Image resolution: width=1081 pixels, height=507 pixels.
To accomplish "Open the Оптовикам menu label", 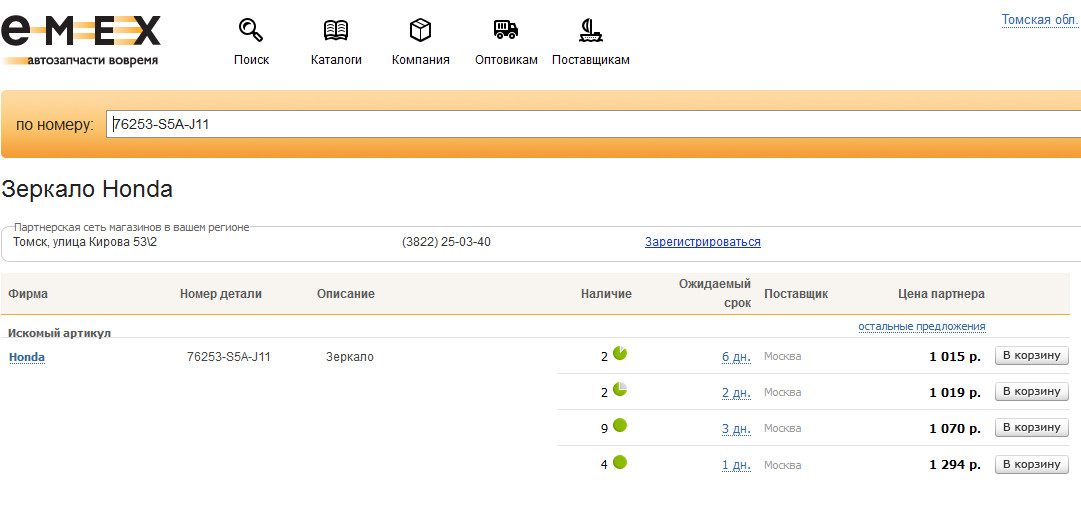I will (506, 60).
